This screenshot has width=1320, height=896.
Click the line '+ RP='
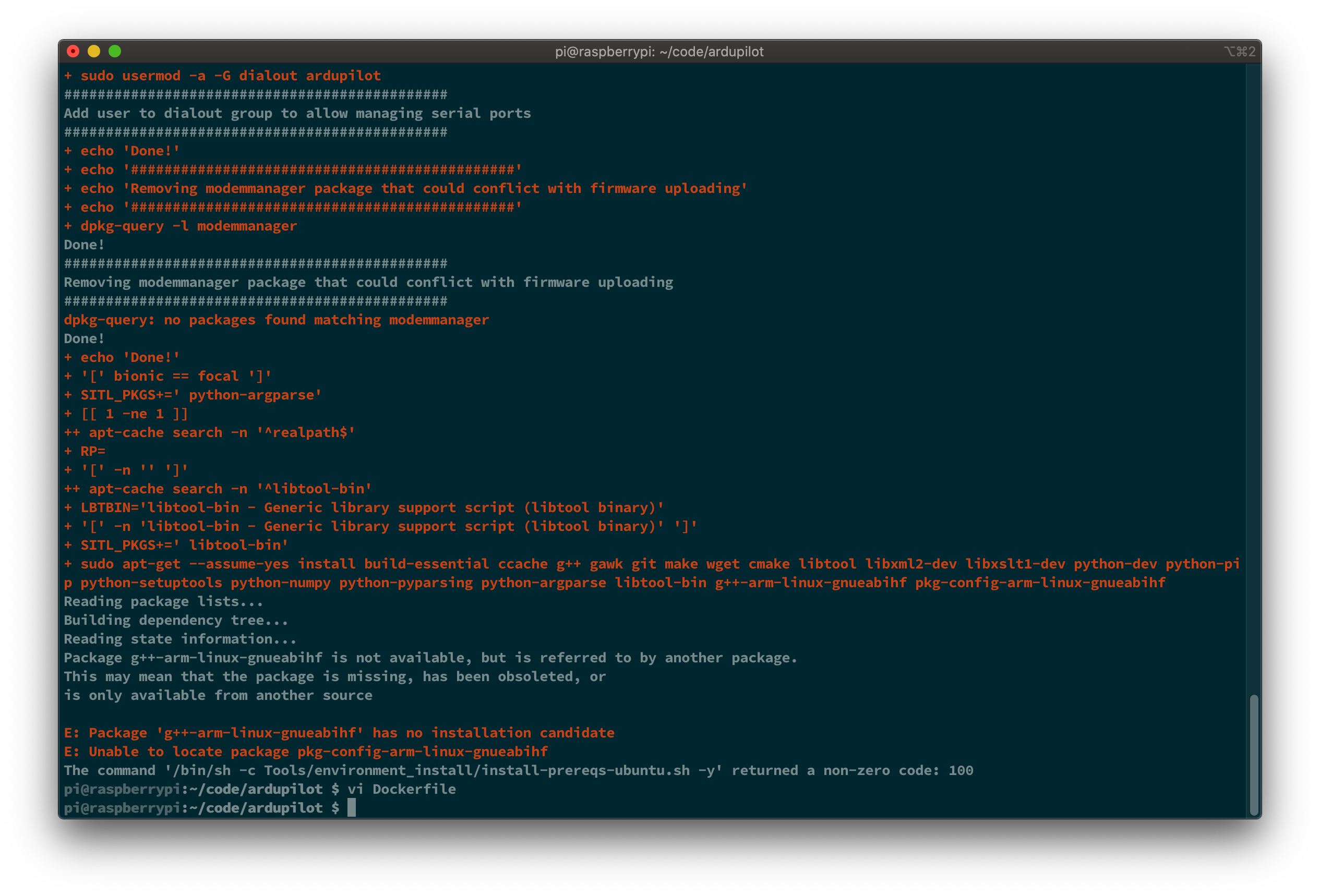click(x=84, y=451)
